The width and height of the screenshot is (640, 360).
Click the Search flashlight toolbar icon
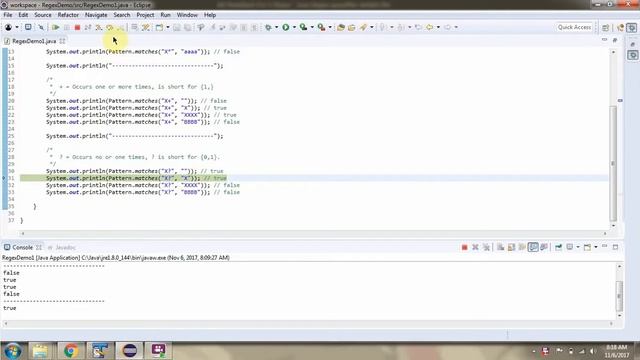363,27
